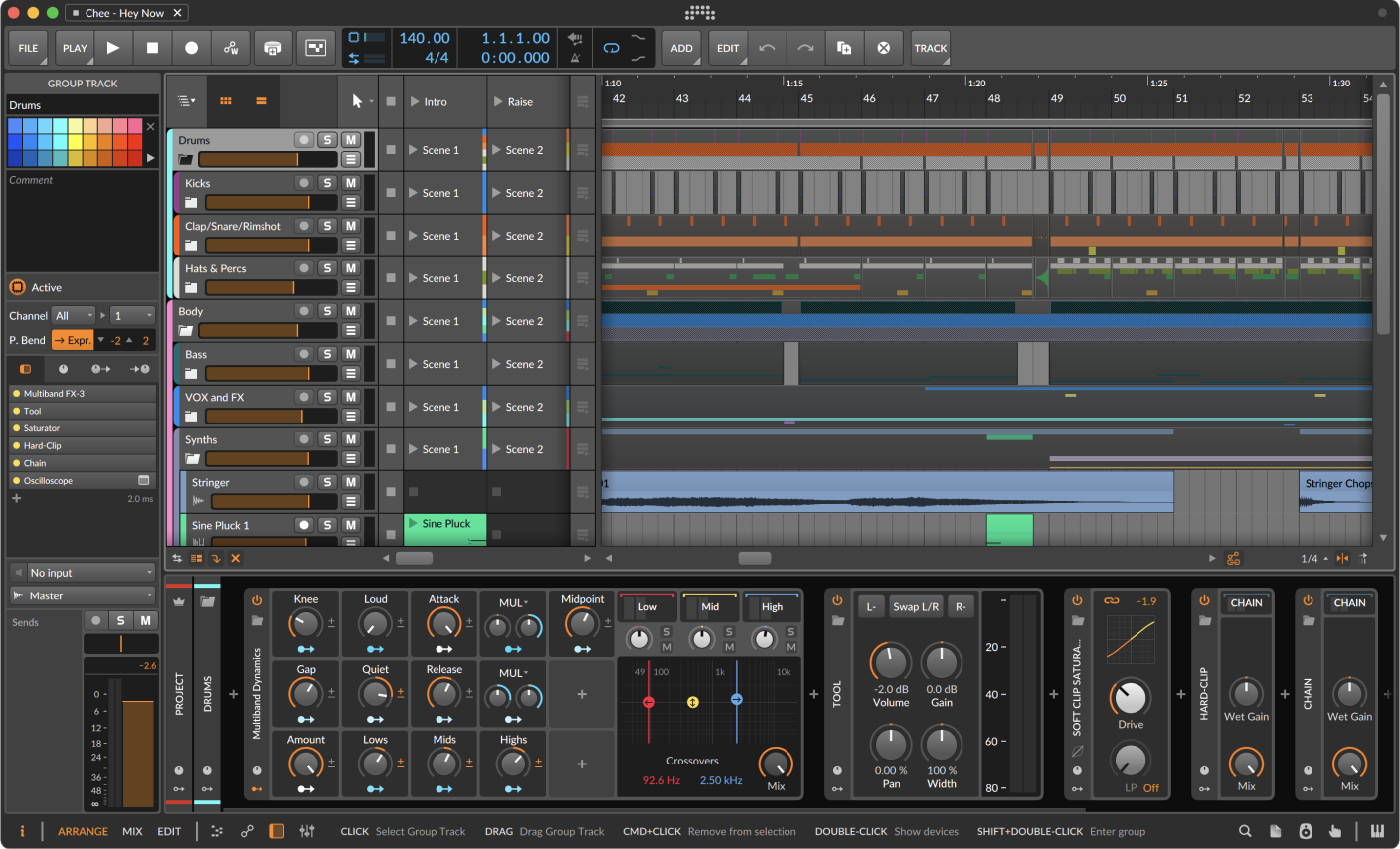
Task: Open the TRACK menu
Action: [931, 48]
